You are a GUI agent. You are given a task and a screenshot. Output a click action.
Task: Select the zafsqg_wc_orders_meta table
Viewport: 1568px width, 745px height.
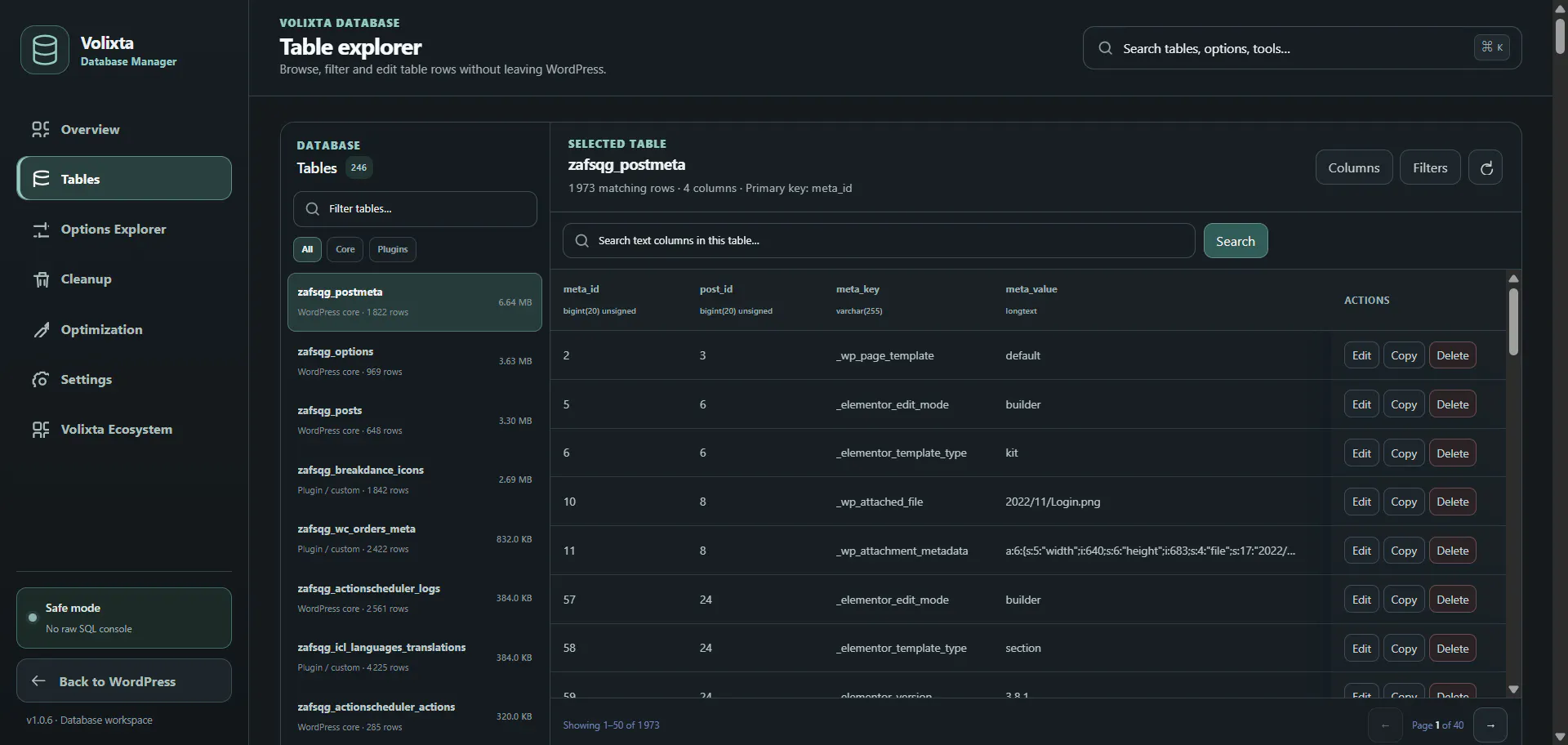tap(415, 538)
